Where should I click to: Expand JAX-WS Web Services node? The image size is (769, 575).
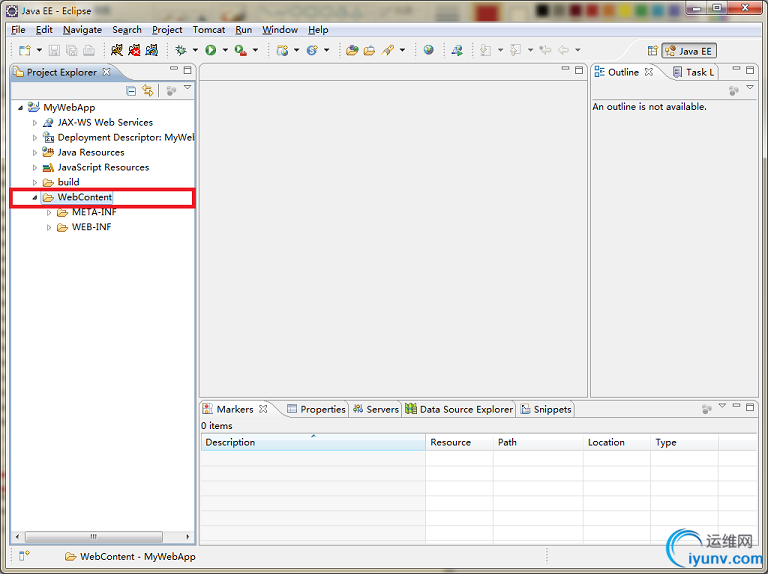point(35,123)
